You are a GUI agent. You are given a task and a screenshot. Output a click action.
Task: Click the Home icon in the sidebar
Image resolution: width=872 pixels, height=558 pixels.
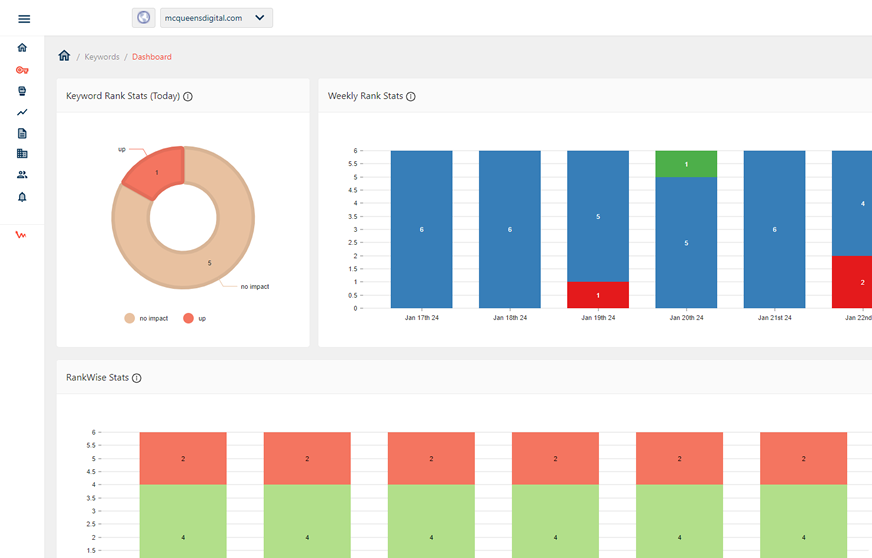coord(22,48)
